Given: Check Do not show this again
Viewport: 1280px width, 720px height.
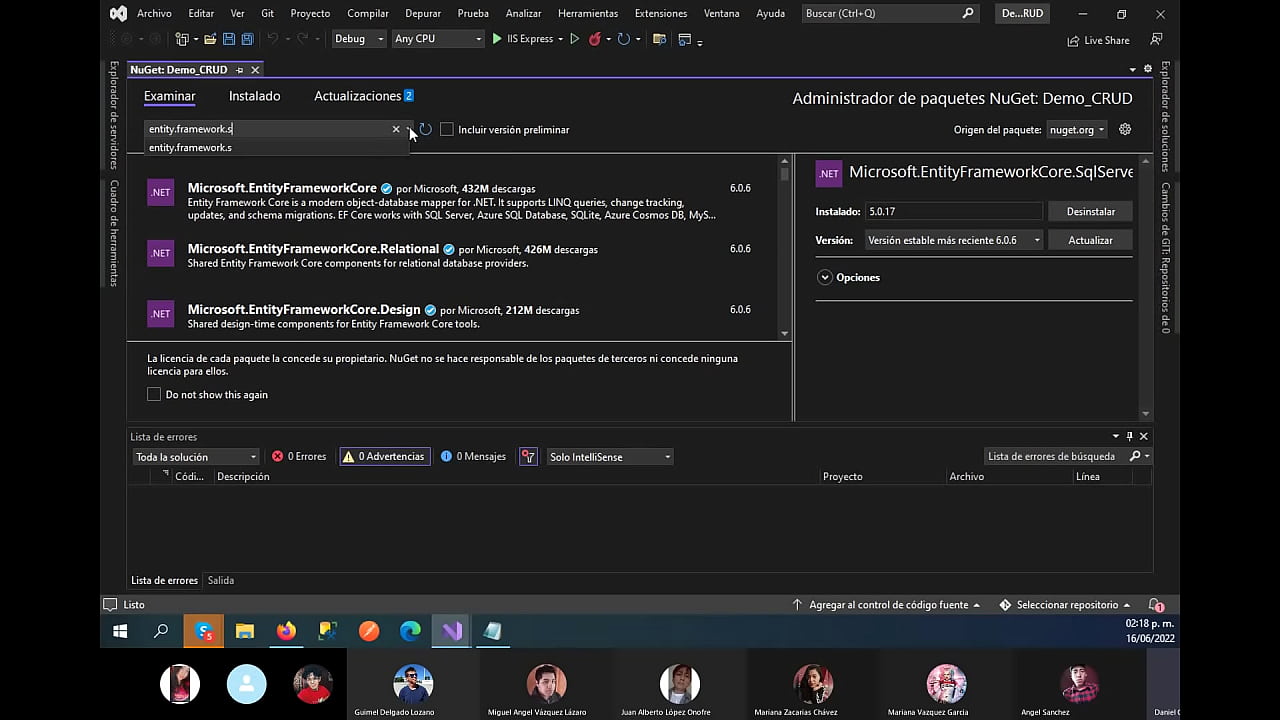Looking at the screenshot, I should click(x=154, y=394).
